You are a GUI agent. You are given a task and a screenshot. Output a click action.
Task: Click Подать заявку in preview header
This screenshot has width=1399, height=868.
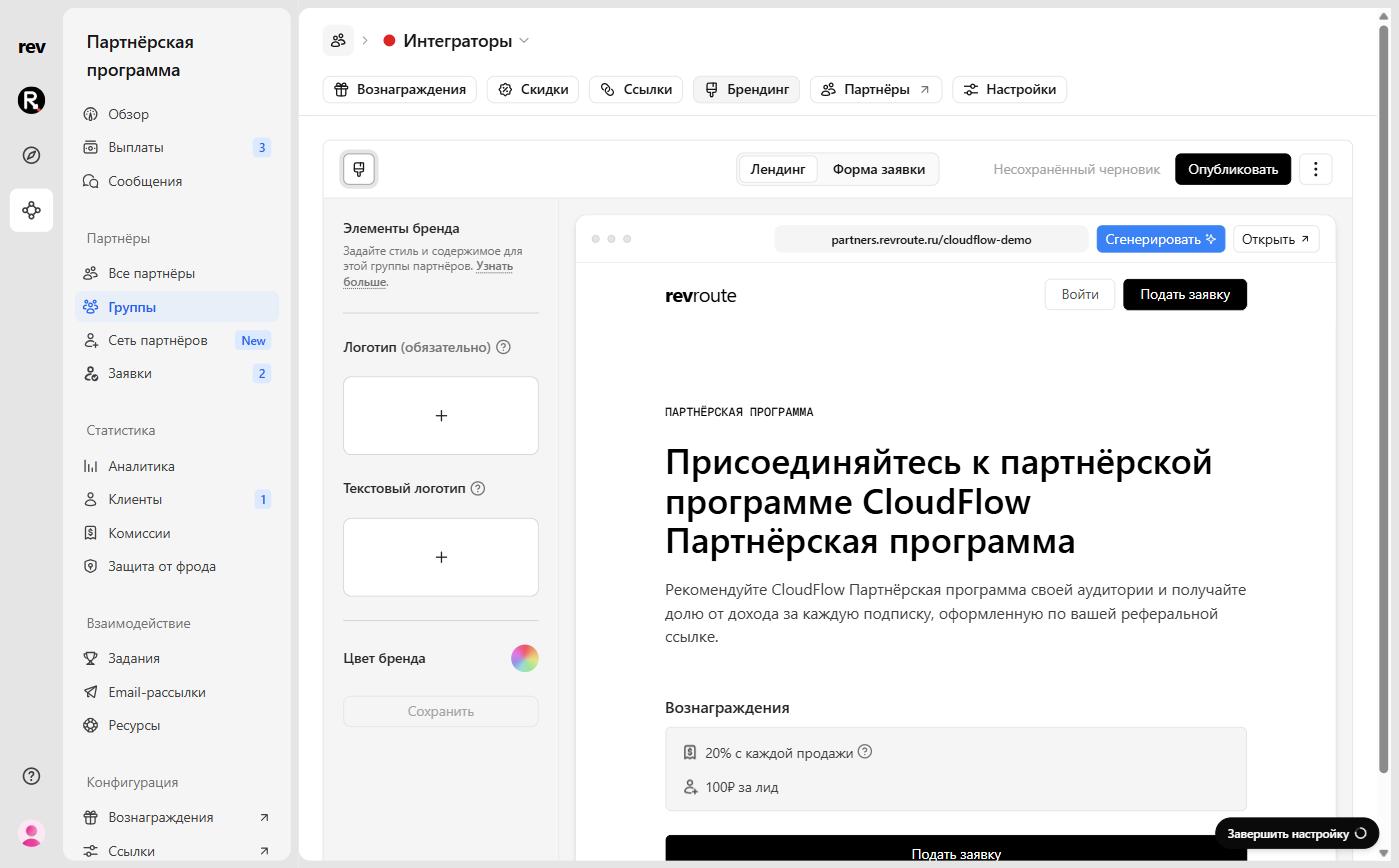pyautogui.click(x=1185, y=294)
